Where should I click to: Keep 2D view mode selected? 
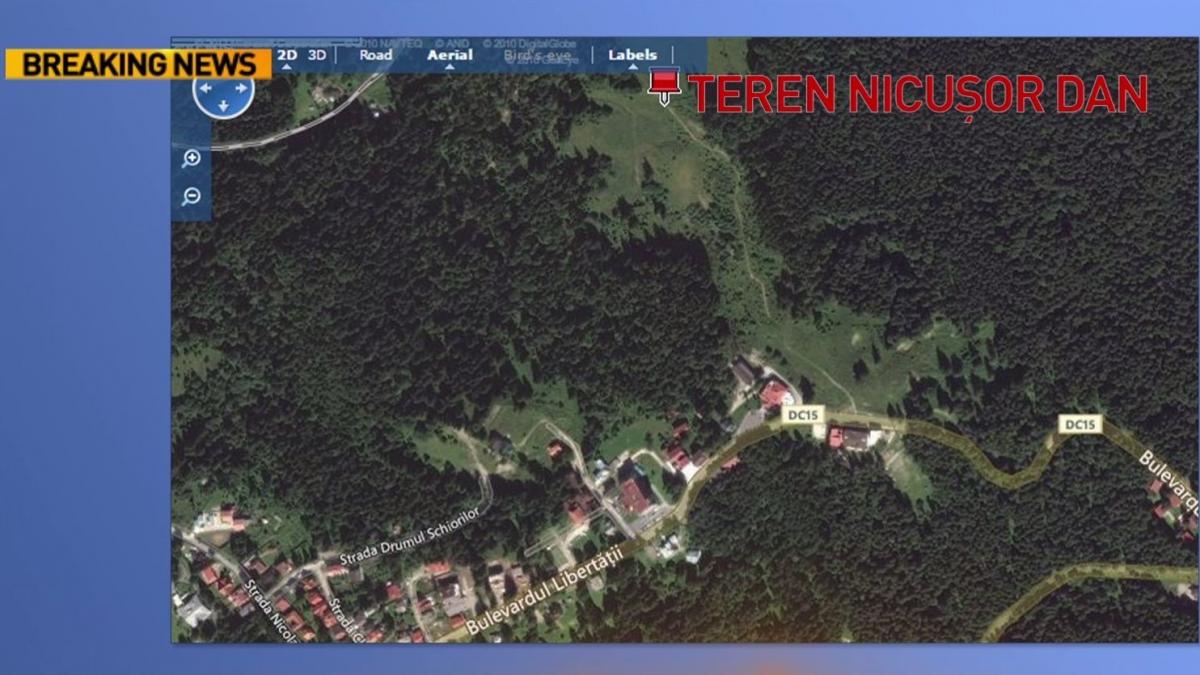(x=287, y=55)
